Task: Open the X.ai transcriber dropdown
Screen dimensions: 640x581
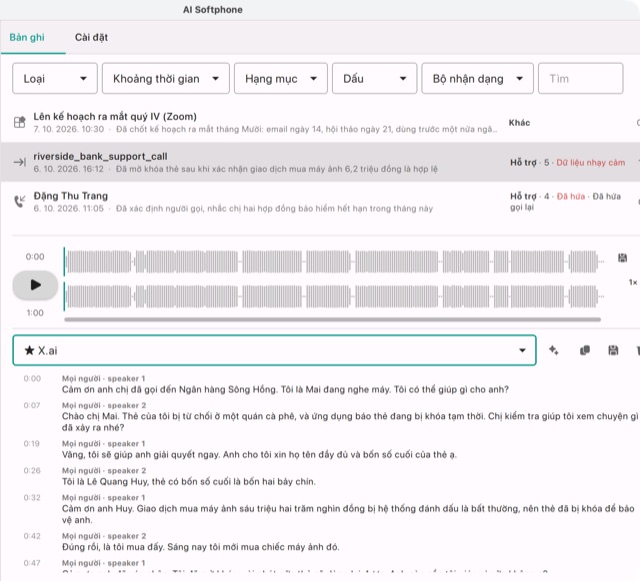Action: pyautogui.click(x=274, y=350)
